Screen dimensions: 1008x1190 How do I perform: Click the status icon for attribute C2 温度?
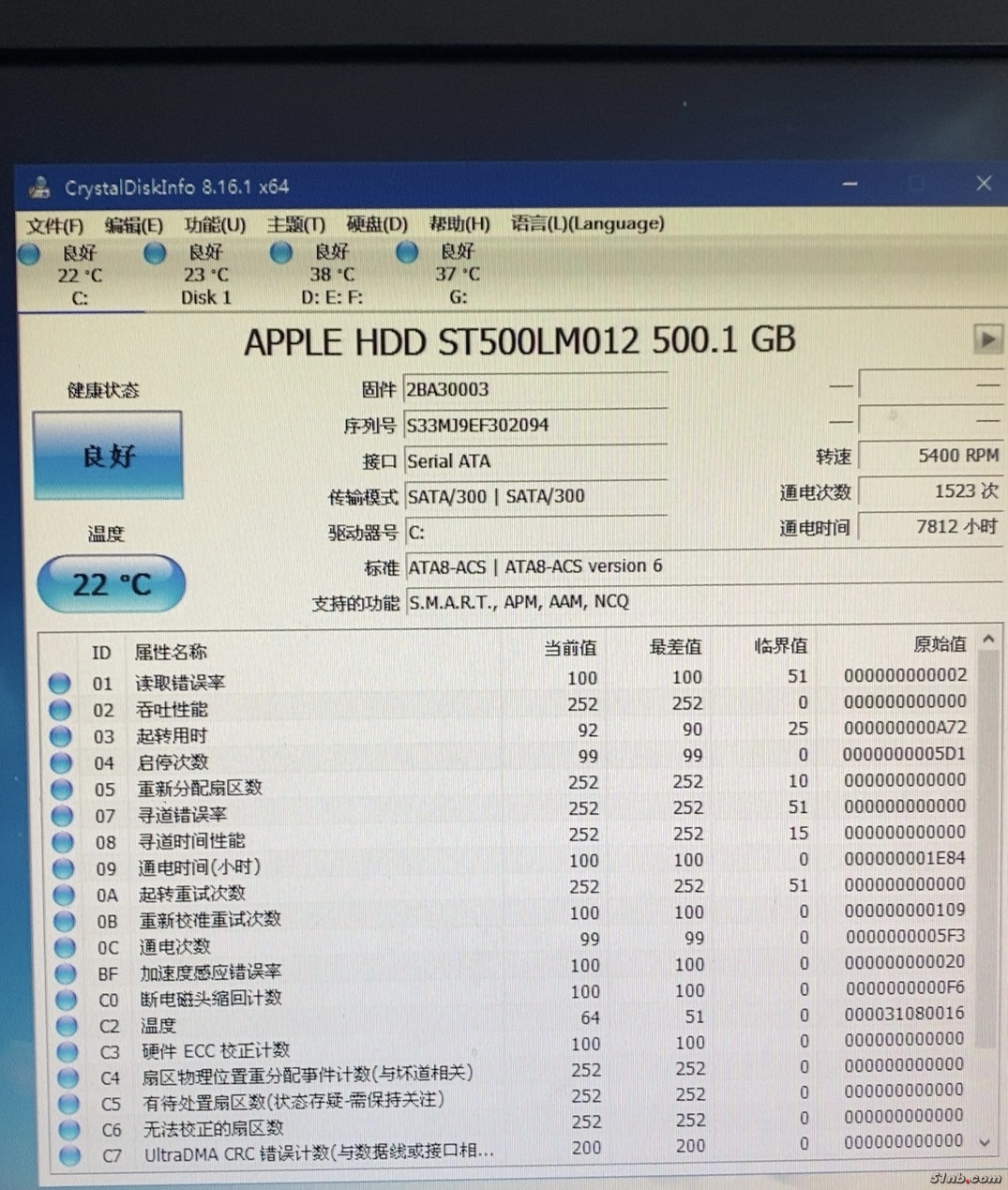tap(66, 1026)
